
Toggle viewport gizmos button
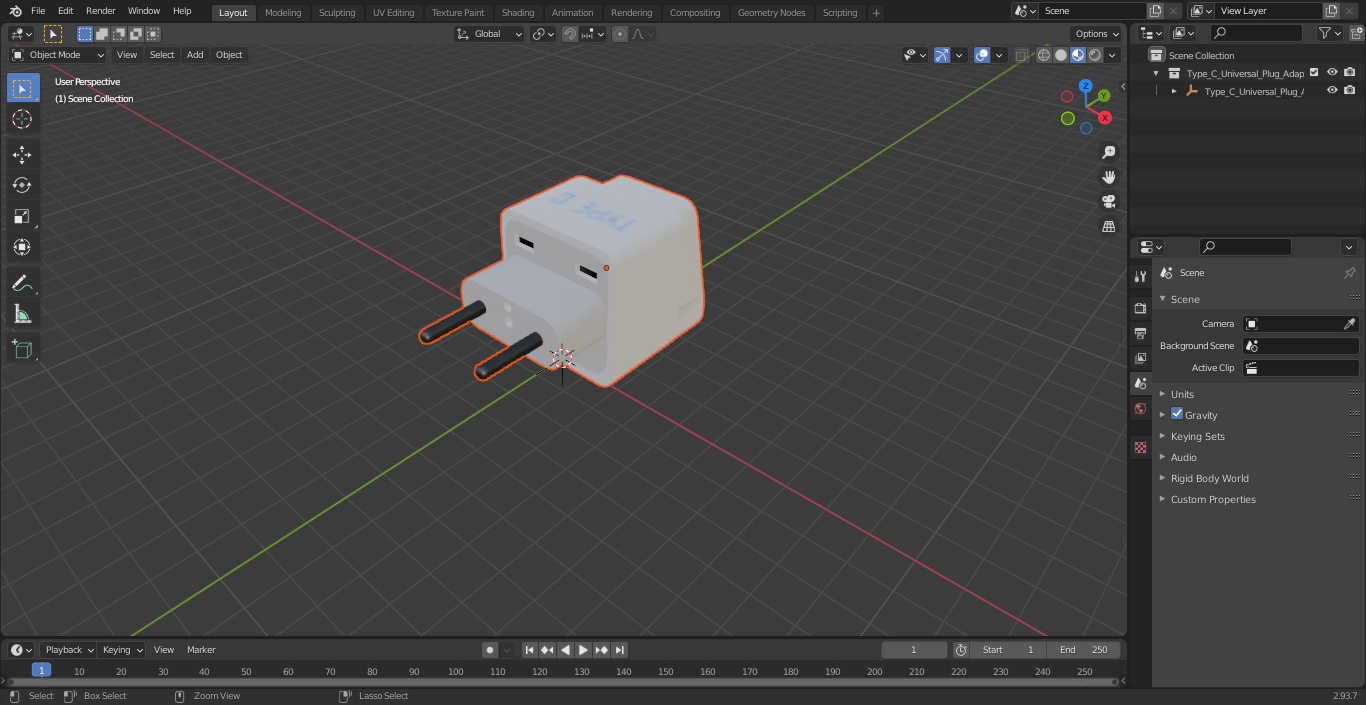coord(942,55)
